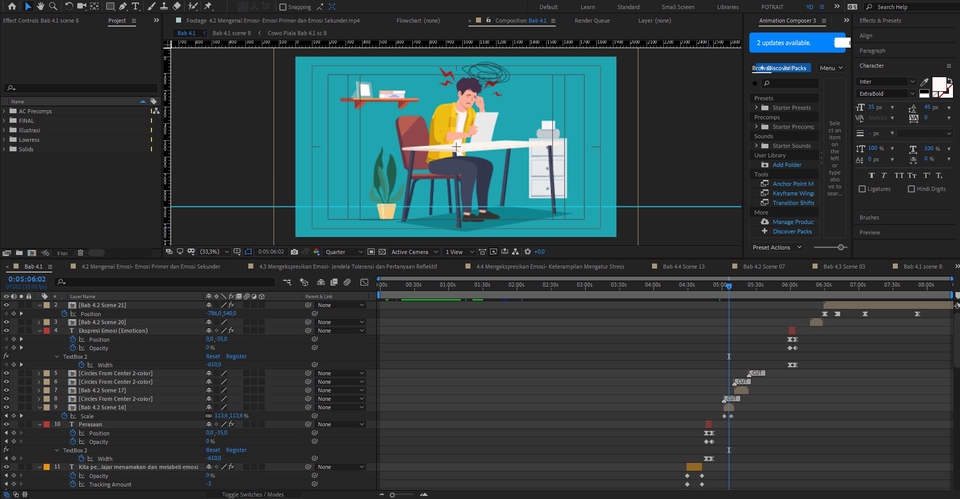Open channel and color management icon
Image resolution: width=960 pixels, height=499 pixels.
pyautogui.click(x=317, y=252)
